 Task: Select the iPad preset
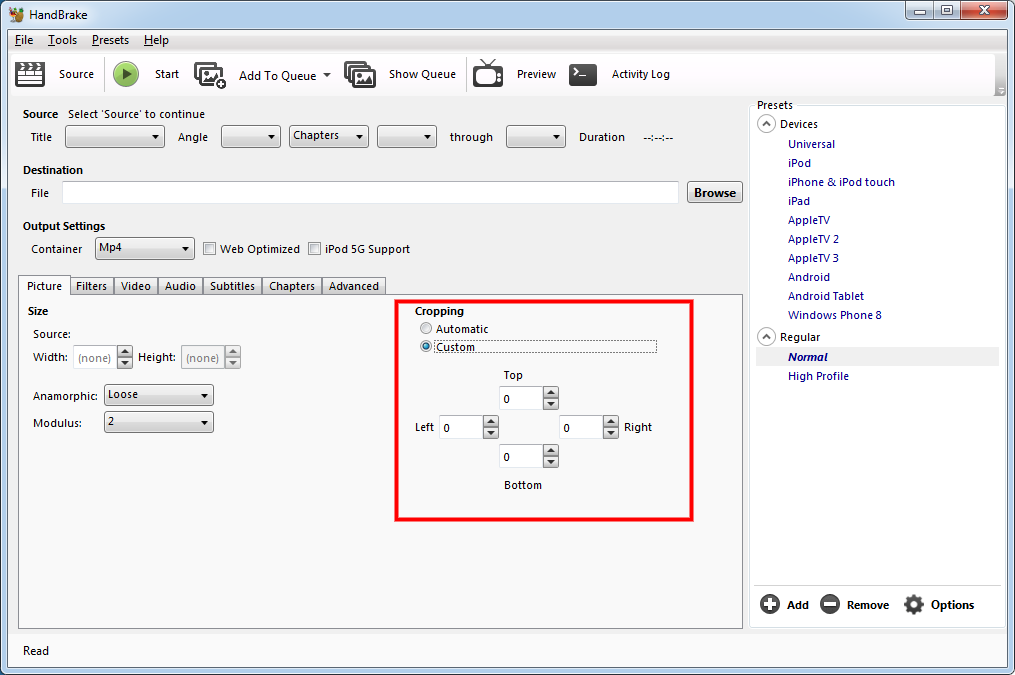[x=799, y=201]
